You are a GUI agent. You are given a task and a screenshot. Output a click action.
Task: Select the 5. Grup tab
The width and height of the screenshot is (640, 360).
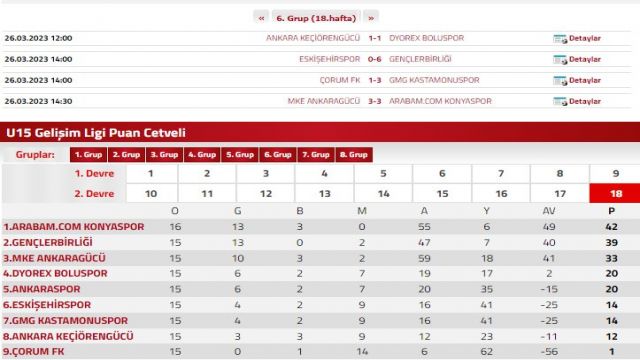coord(240,155)
